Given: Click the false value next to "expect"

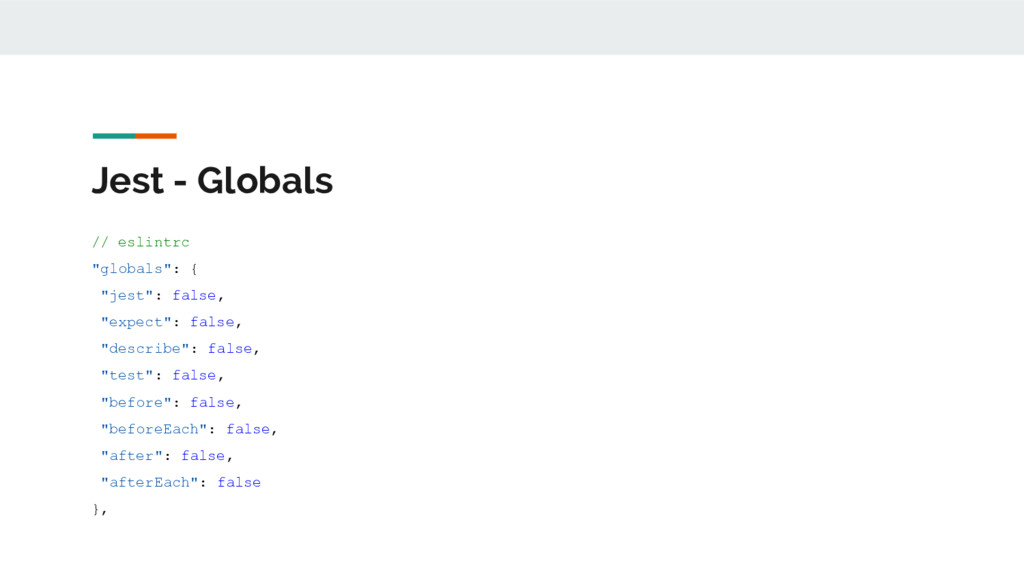Looking at the screenshot, I should (x=212, y=323).
